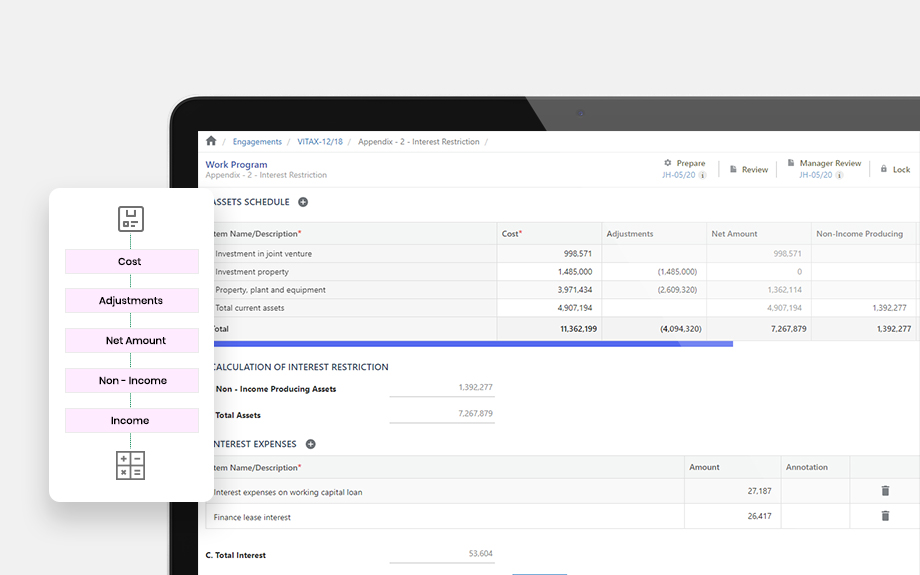Open the Engagements breadcrumb link

(x=257, y=141)
